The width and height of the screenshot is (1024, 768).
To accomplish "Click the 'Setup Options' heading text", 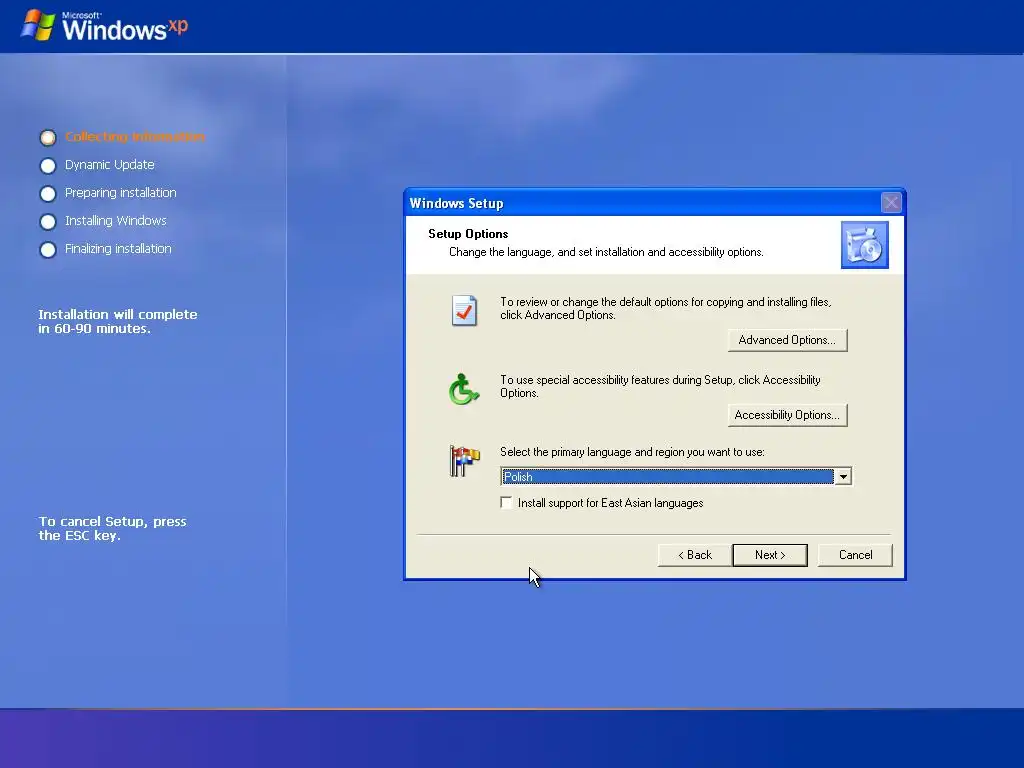I will tap(468, 234).
